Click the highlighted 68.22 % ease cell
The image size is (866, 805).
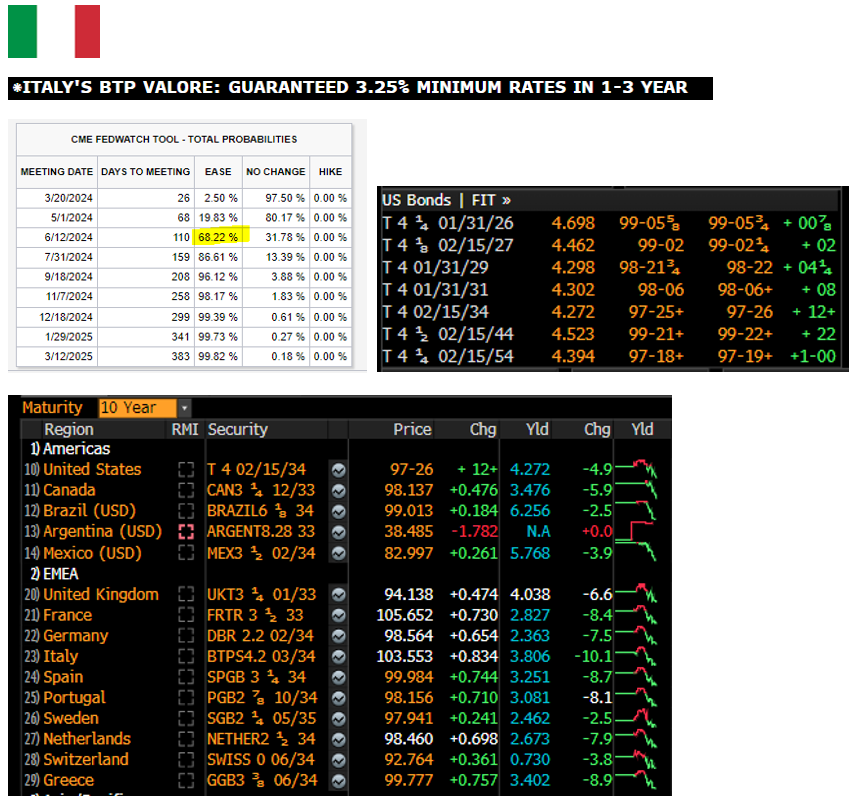(220, 237)
